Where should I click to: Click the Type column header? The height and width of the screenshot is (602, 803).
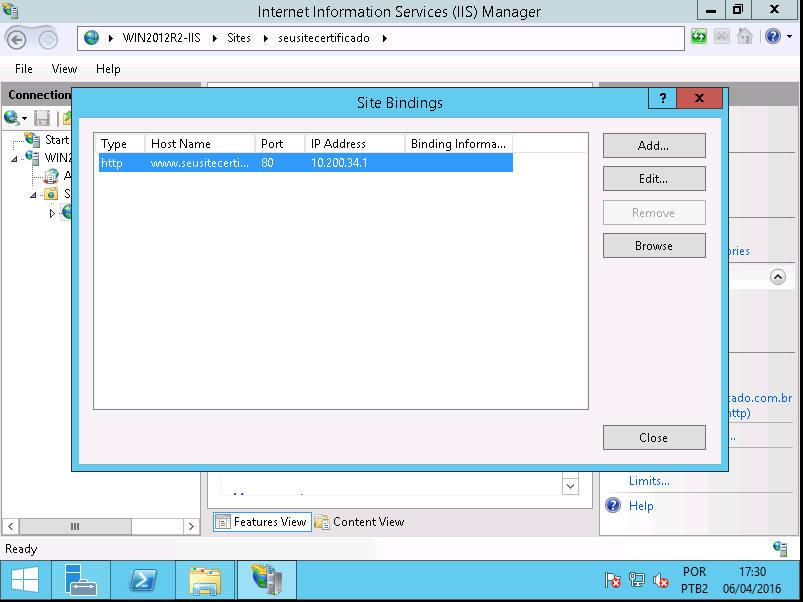[120, 144]
